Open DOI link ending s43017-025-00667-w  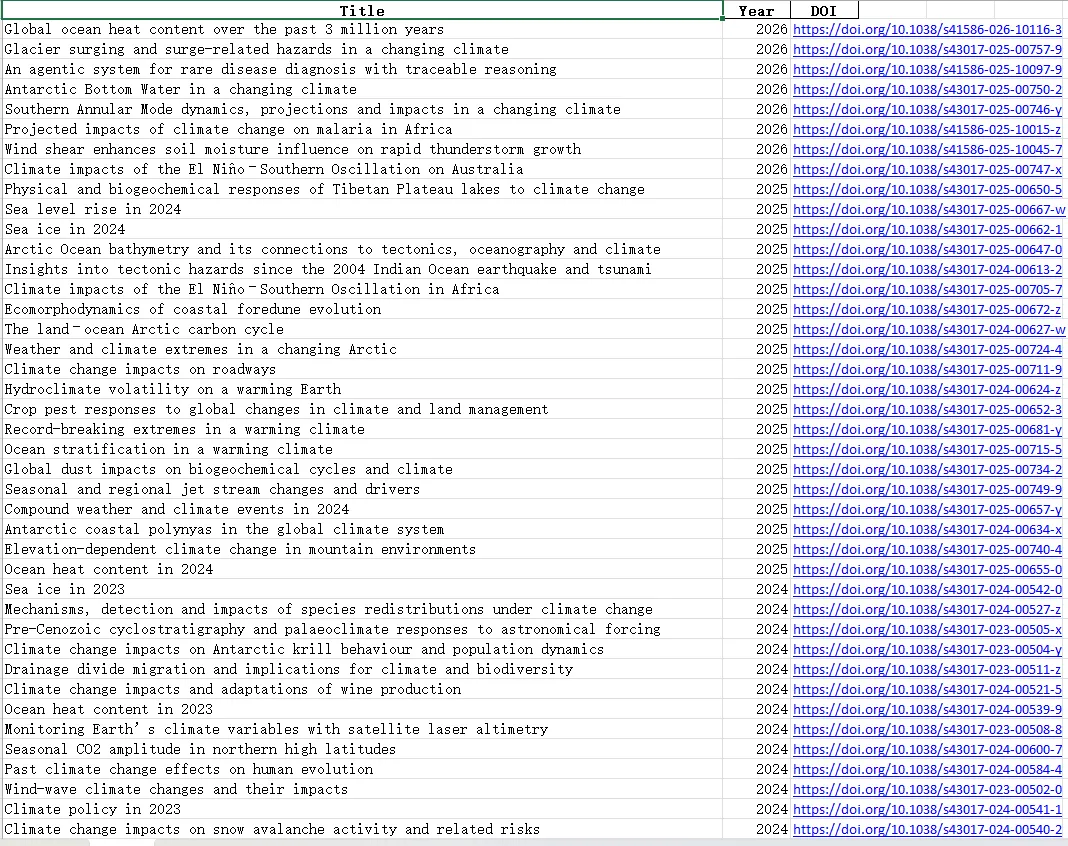click(x=929, y=209)
